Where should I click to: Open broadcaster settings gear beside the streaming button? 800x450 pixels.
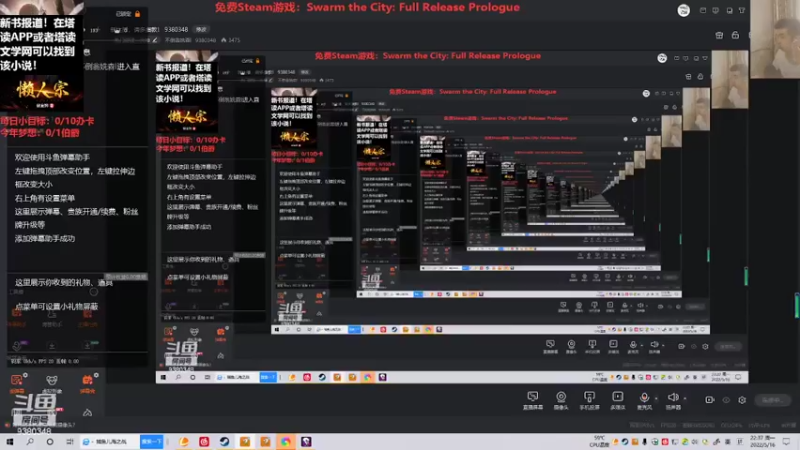coord(742,400)
